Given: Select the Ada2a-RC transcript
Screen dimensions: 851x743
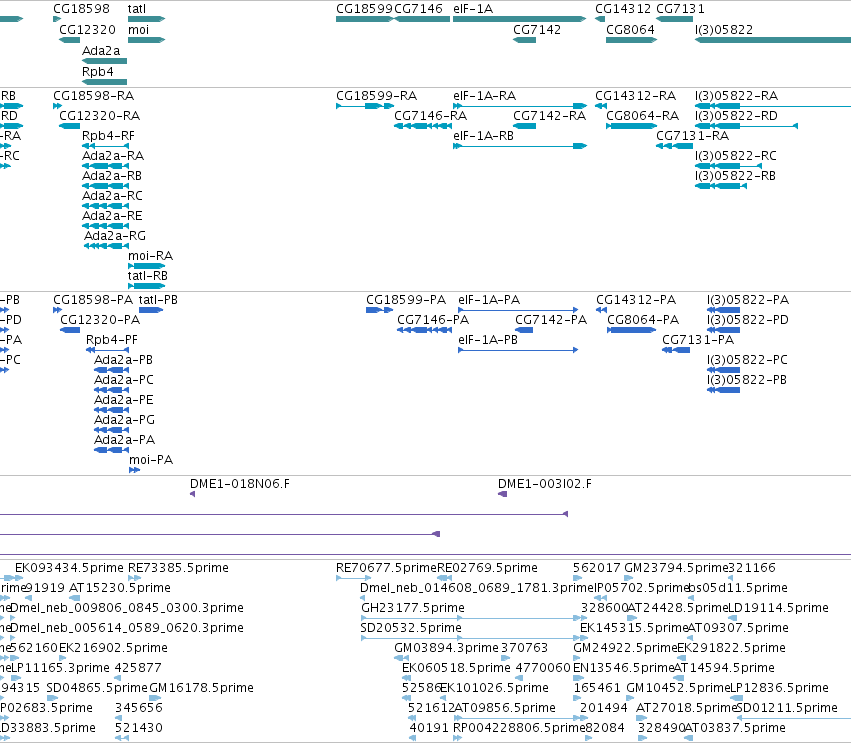Looking at the screenshot, I should [x=105, y=206].
